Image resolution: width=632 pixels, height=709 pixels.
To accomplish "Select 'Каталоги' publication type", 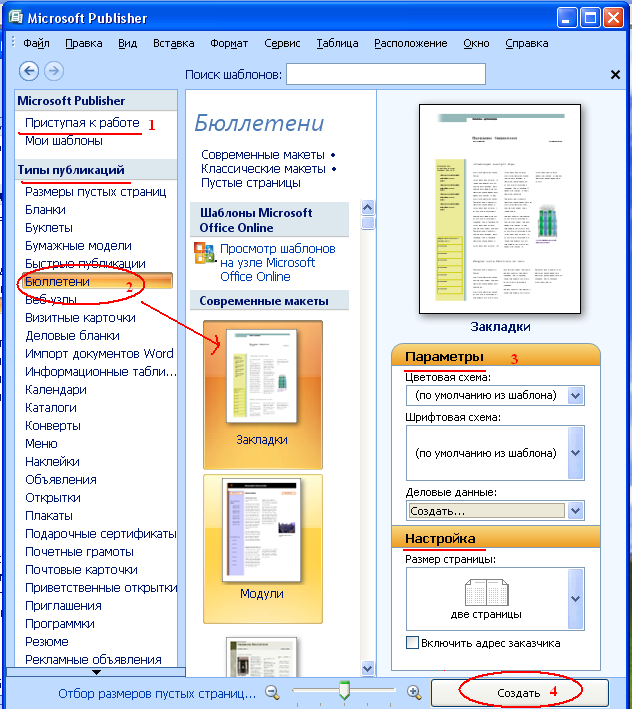I will pos(51,408).
